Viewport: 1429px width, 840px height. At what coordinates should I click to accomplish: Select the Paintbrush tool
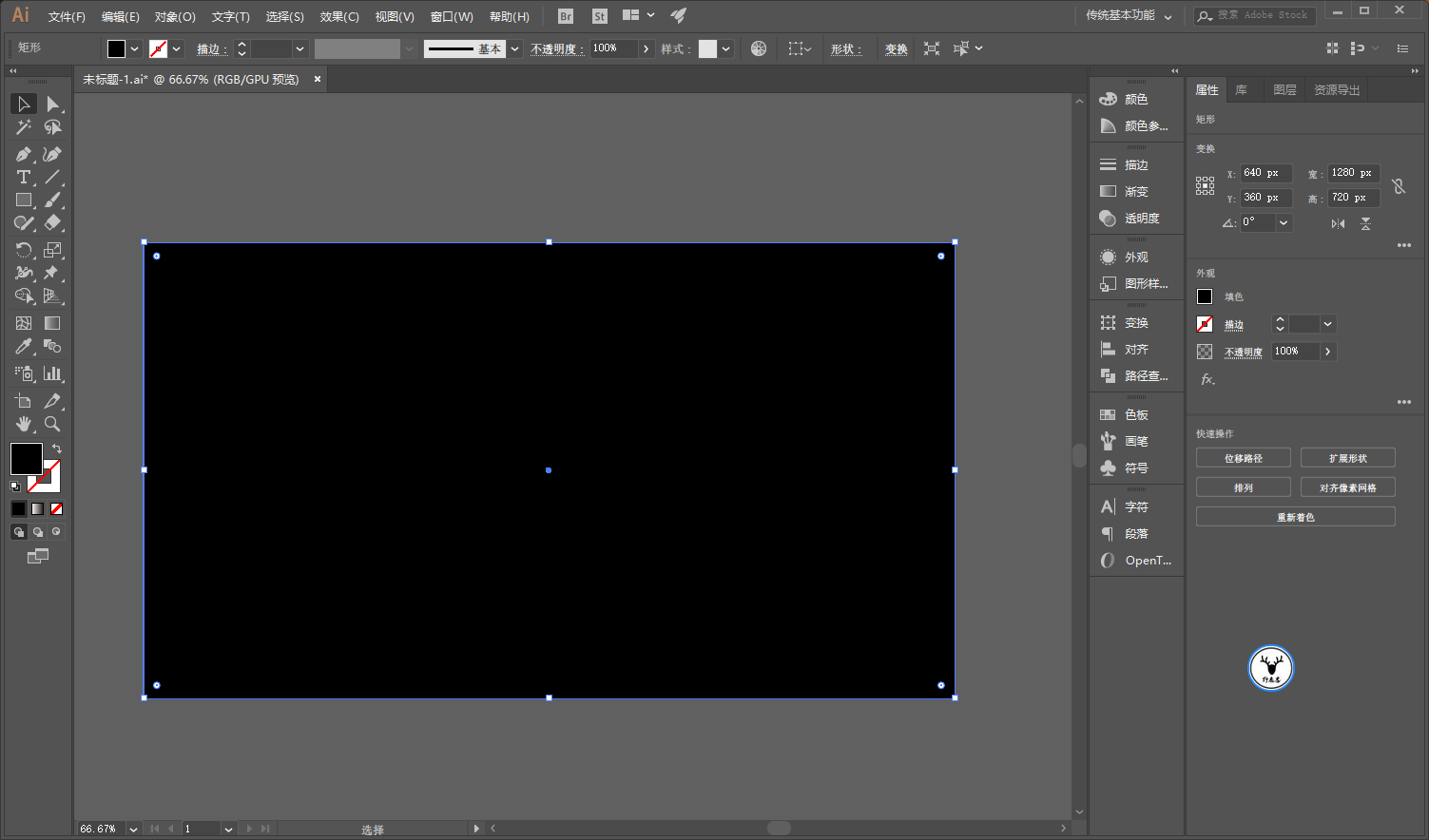(x=52, y=200)
